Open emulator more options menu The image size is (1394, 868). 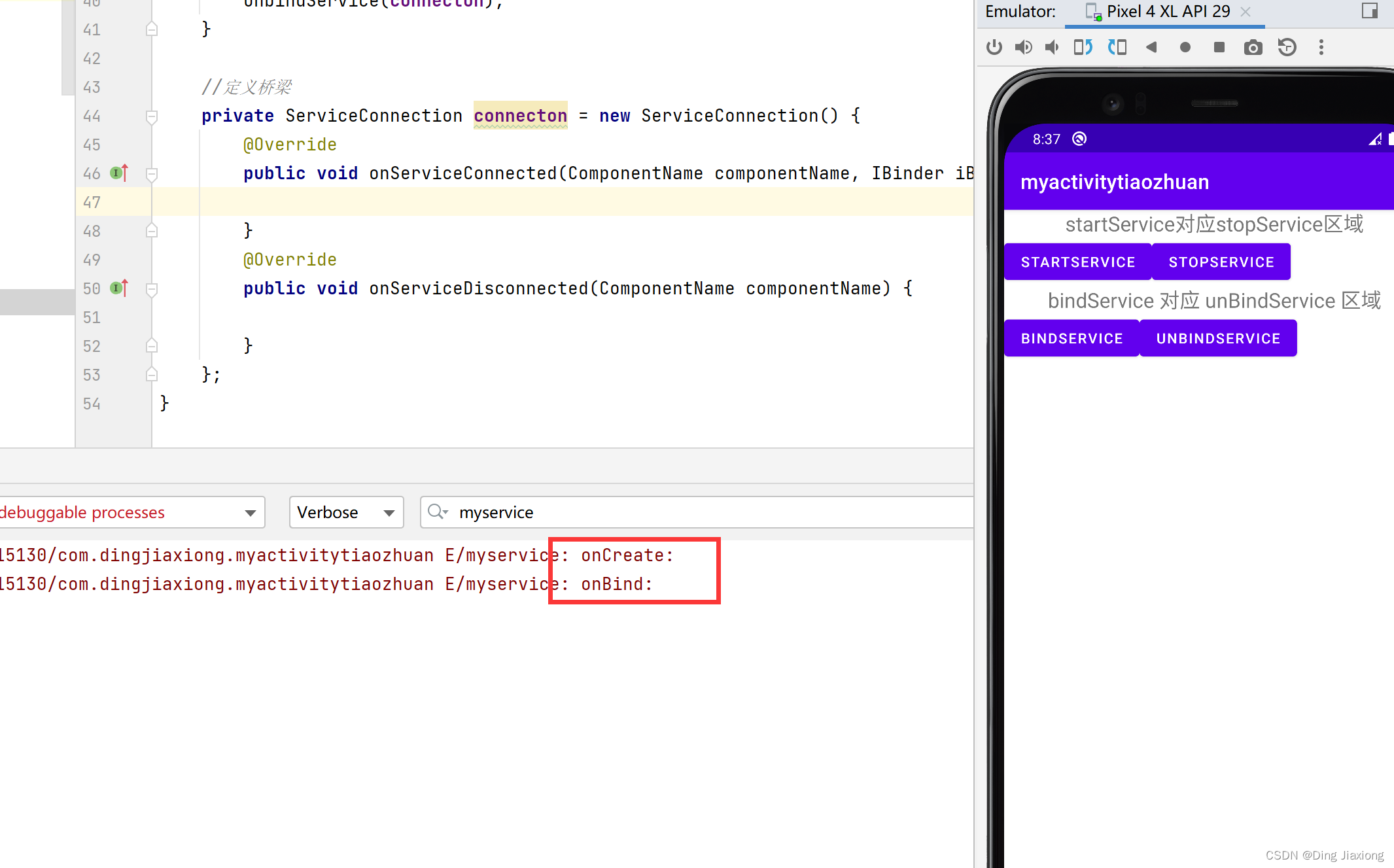coord(1321,47)
